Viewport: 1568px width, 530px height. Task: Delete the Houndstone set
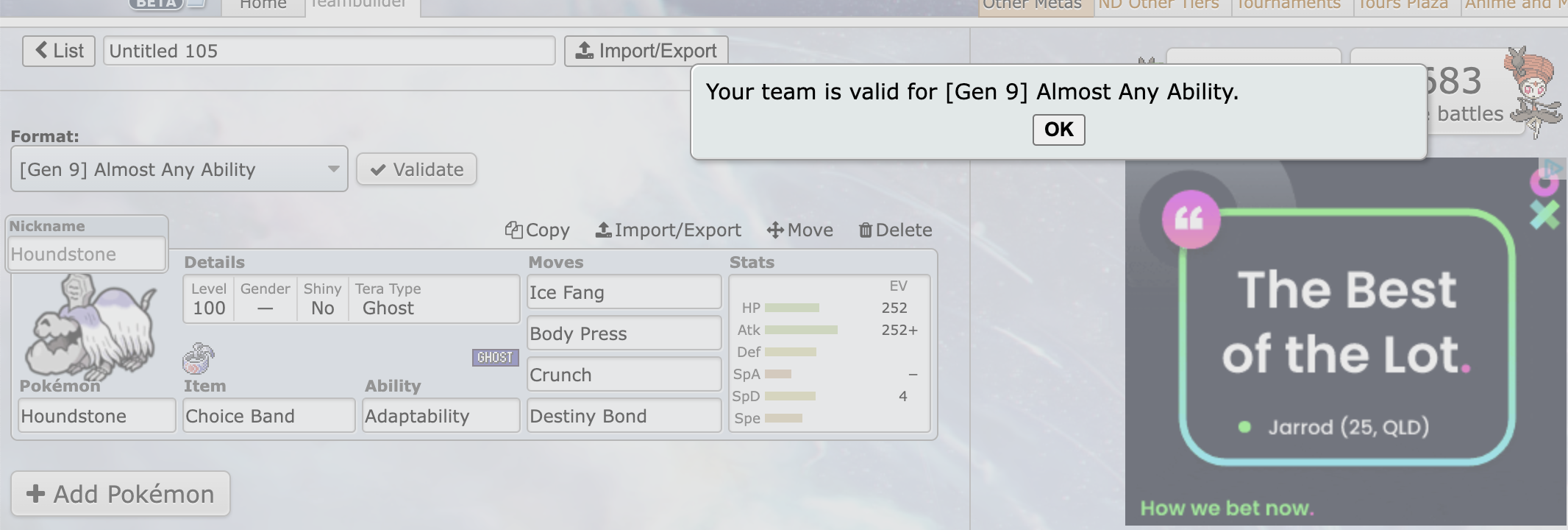coord(895,230)
